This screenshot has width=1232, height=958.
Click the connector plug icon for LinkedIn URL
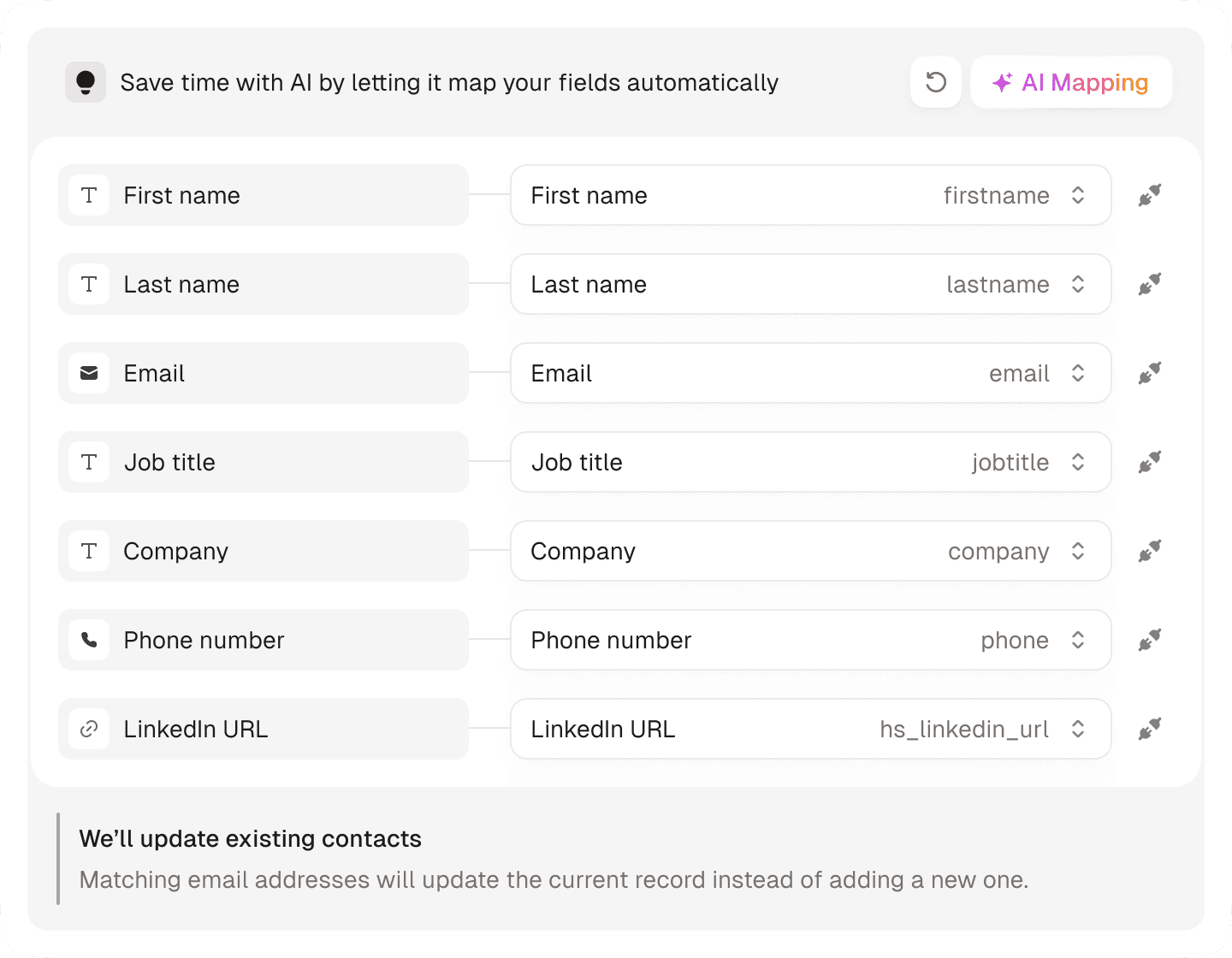(x=1149, y=729)
